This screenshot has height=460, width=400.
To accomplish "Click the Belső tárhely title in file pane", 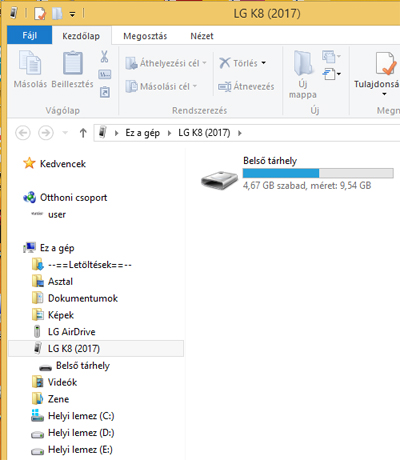I will click(270, 161).
